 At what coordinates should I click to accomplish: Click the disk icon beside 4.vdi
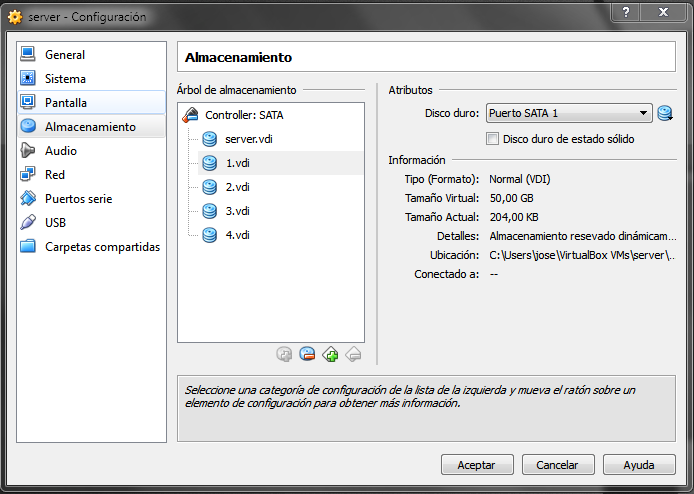point(209,235)
